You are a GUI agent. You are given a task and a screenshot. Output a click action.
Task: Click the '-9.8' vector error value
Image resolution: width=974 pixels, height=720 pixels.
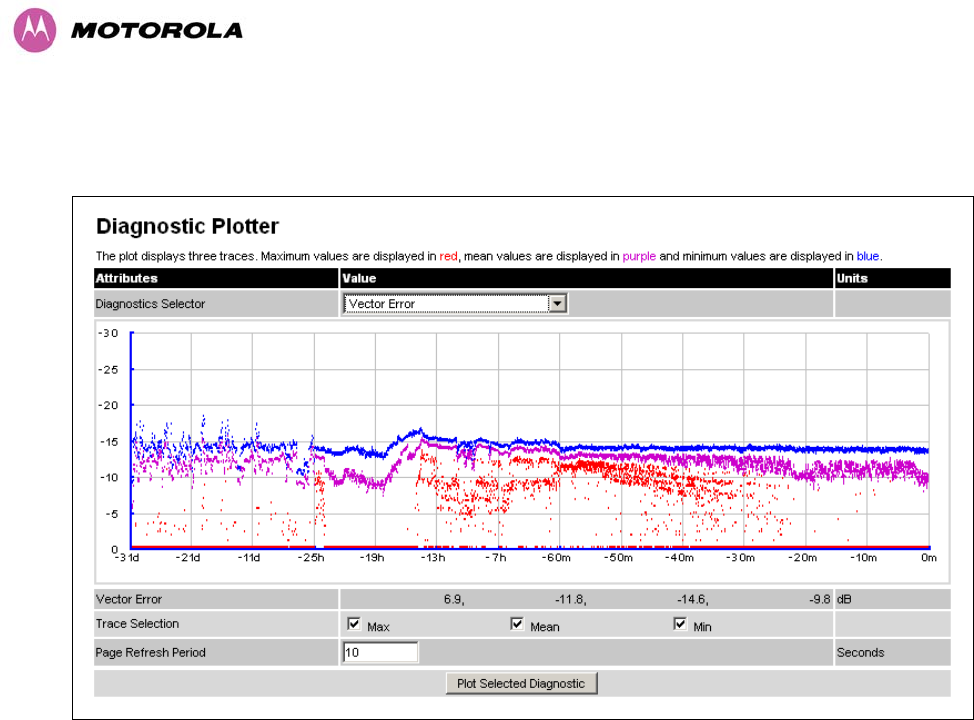pos(819,599)
